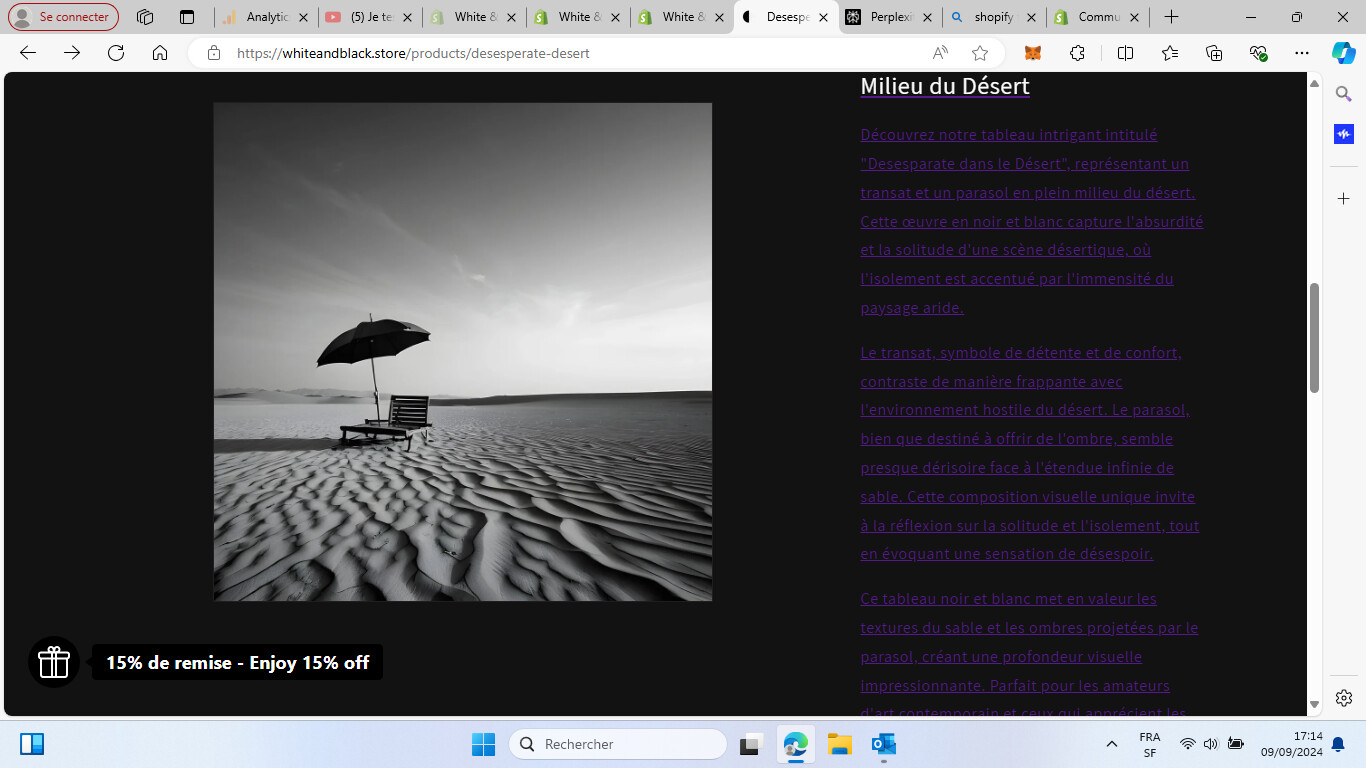Go forward to the next page
This screenshot has width=1366, height=768.
(x=72, y=53)
